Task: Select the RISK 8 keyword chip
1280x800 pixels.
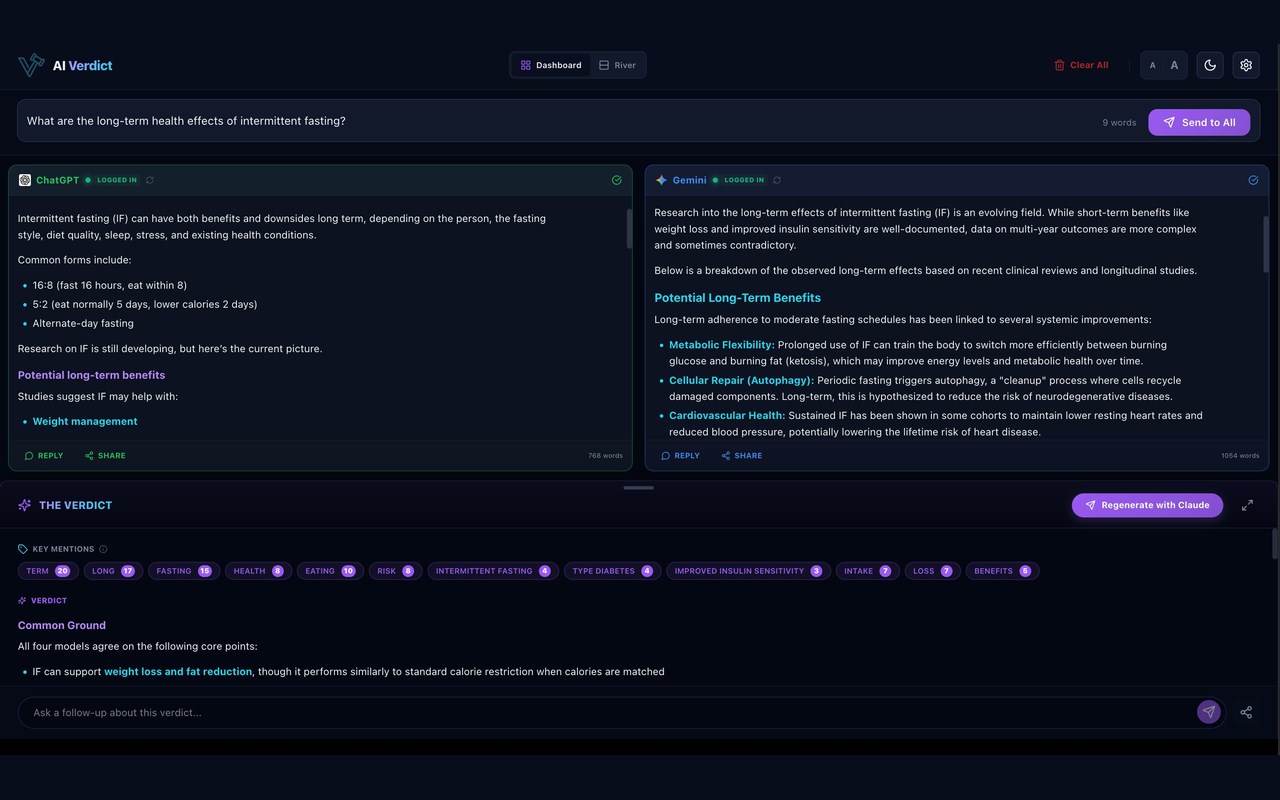Action: tap(395, 571)
